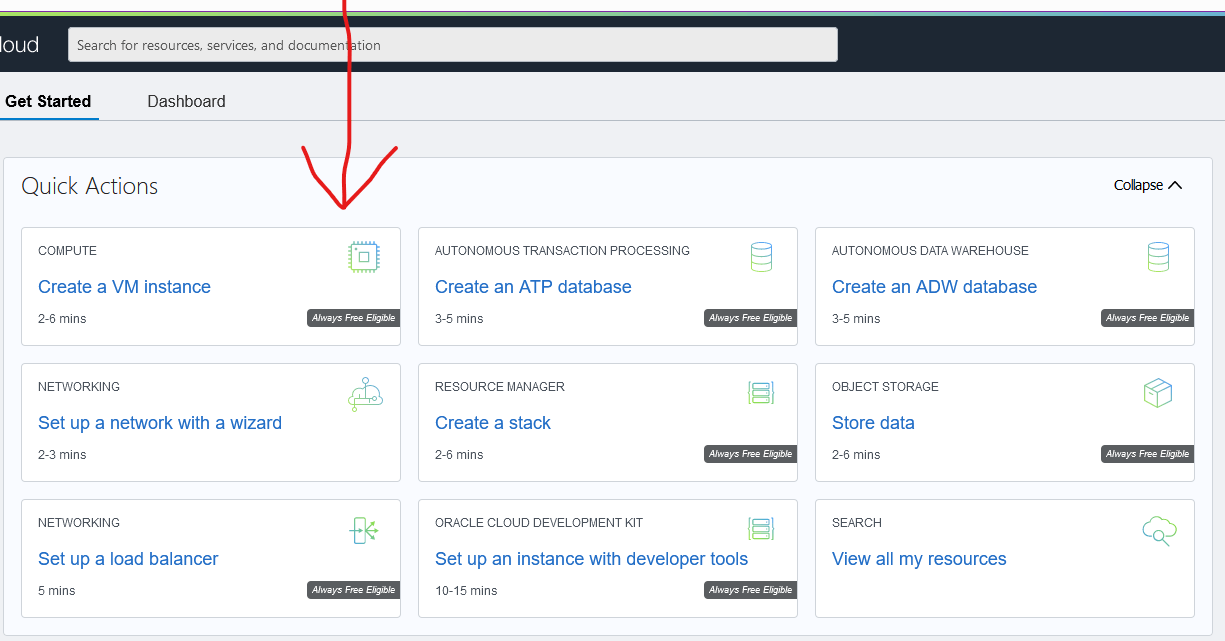Click Always Free Eligible badge on Store data card

click(1147, 454)
